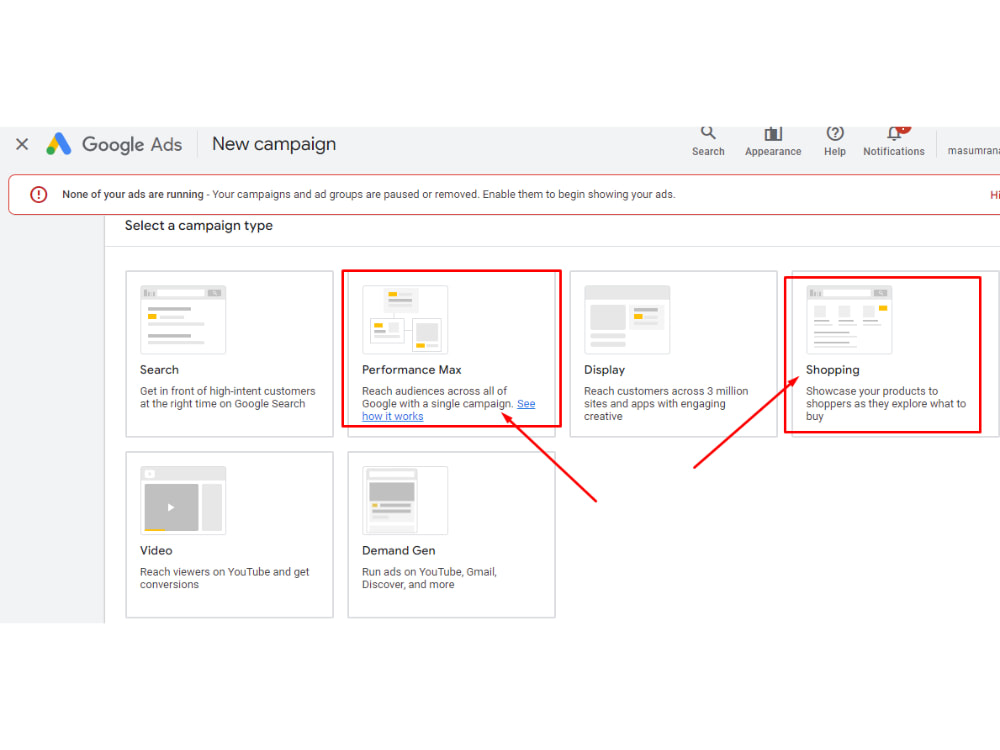The width and height of the screenshot is (1000, 750).
Task: Click 'None of your ads are running' text
Action: pyautogui.click(x=133, y=195)
